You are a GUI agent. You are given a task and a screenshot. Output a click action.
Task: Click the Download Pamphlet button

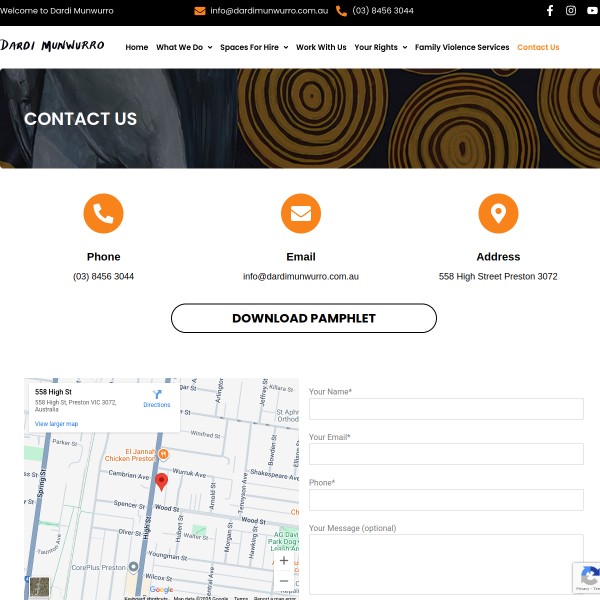coord(304,318)
